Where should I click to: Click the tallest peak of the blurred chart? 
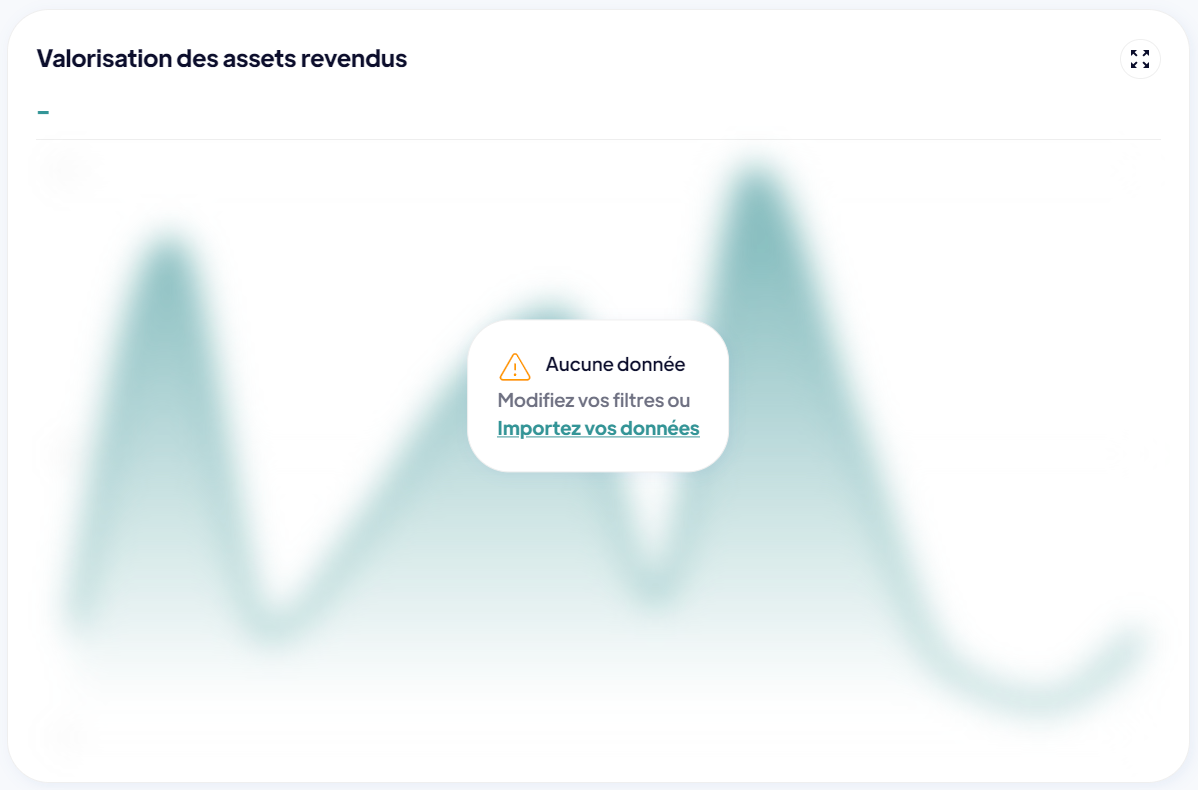(x=756, y=187)
